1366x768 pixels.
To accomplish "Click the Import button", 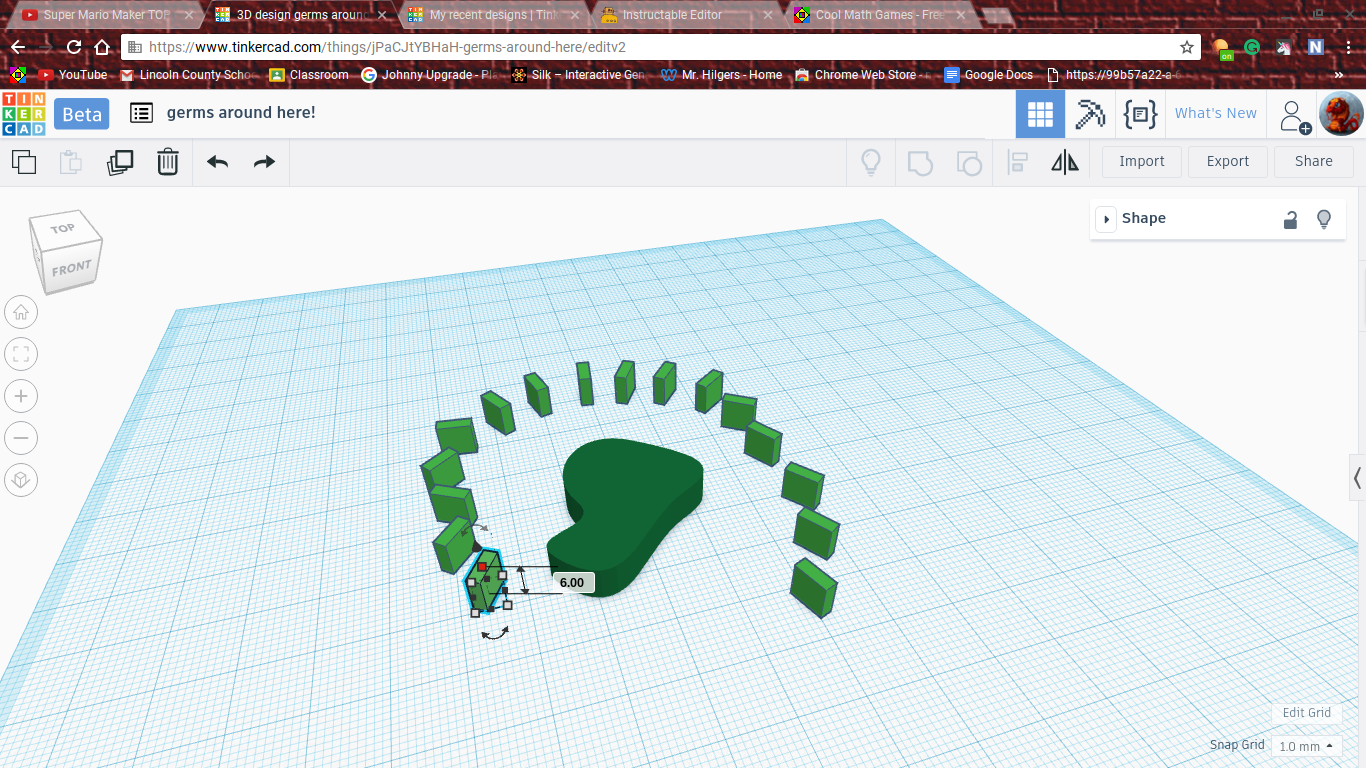I will pos(1142,162).
